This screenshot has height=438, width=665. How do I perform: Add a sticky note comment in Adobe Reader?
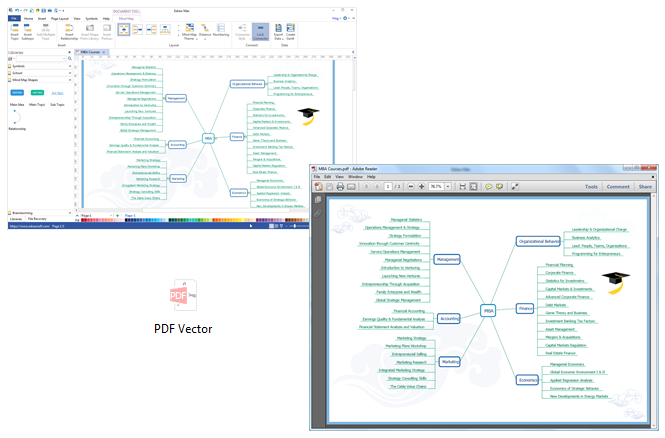point(489,186)
